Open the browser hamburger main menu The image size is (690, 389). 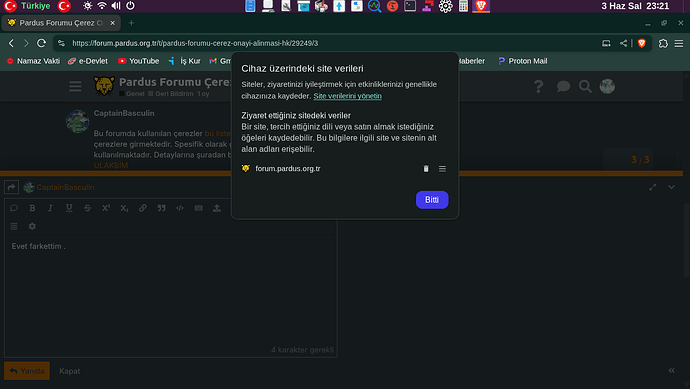[679, 43]
